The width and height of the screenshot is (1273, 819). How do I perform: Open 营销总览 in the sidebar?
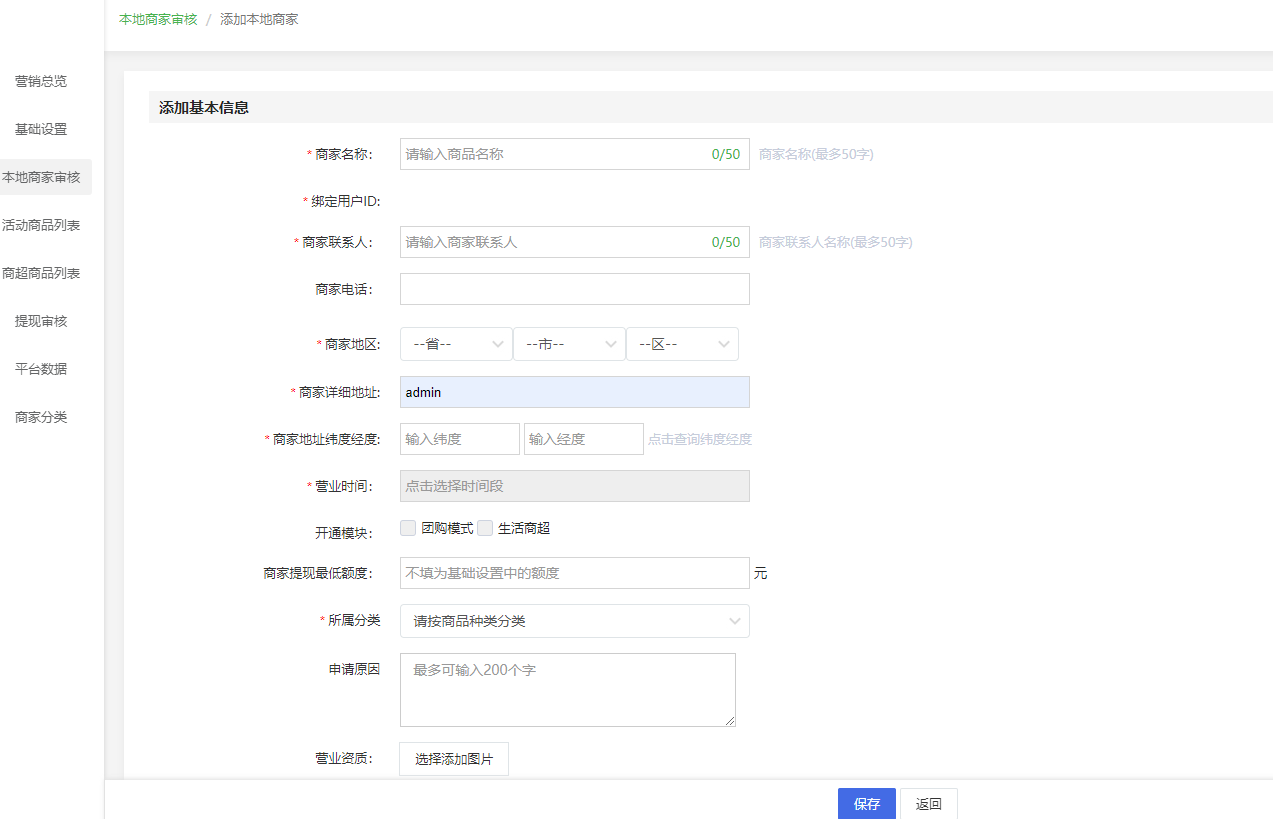point(41,81)
